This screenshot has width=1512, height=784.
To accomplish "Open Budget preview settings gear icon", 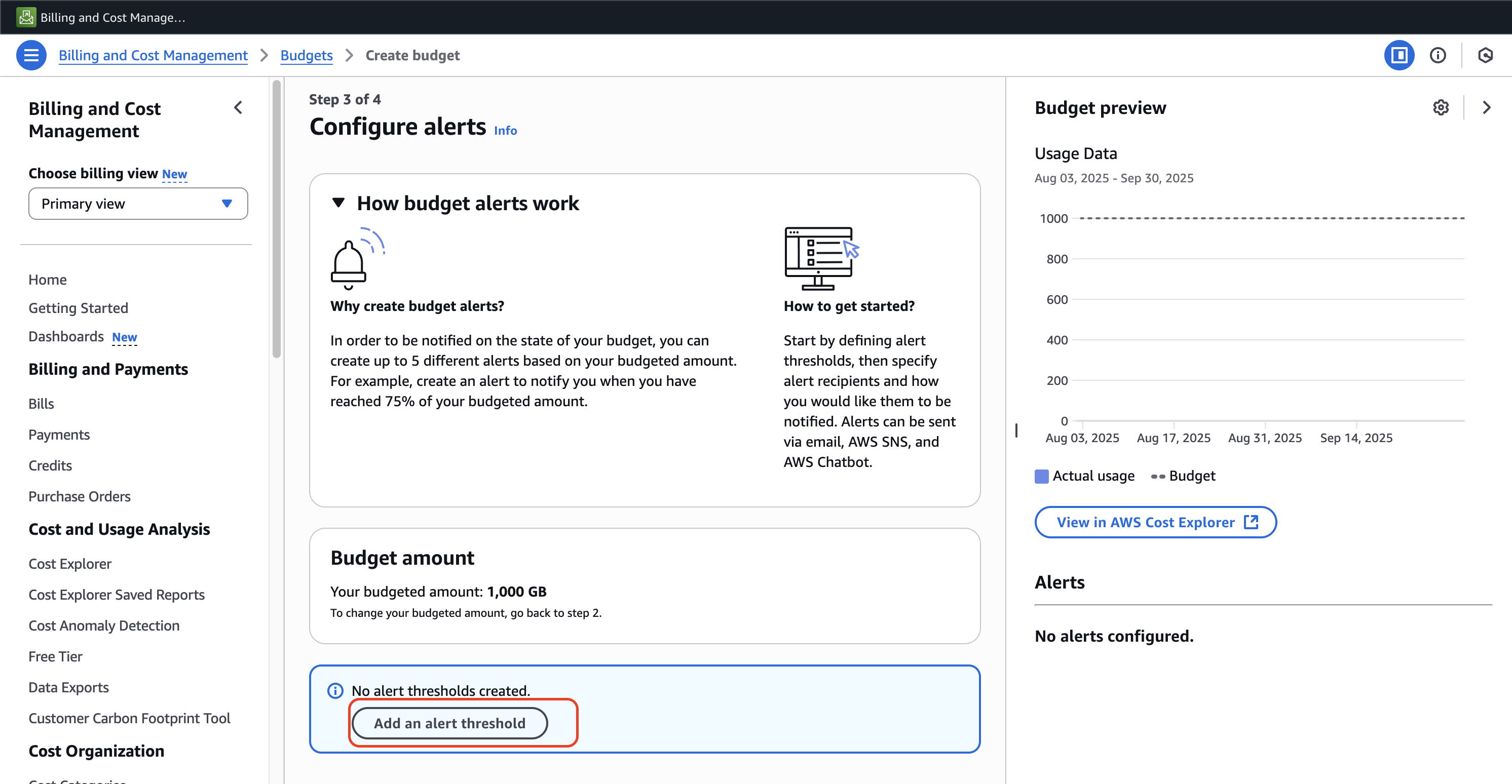I will pos(1441,107).
